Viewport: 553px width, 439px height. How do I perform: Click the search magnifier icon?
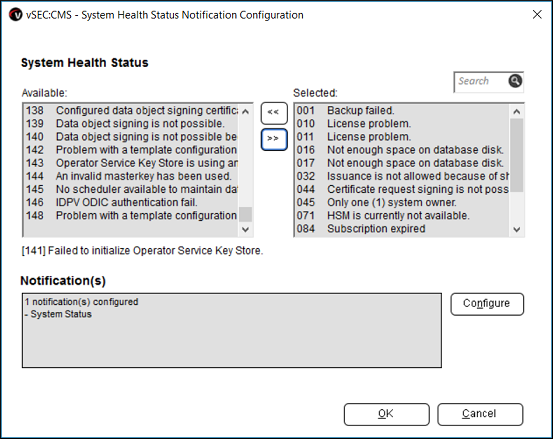pyautogui.click(x=515, y=81)
